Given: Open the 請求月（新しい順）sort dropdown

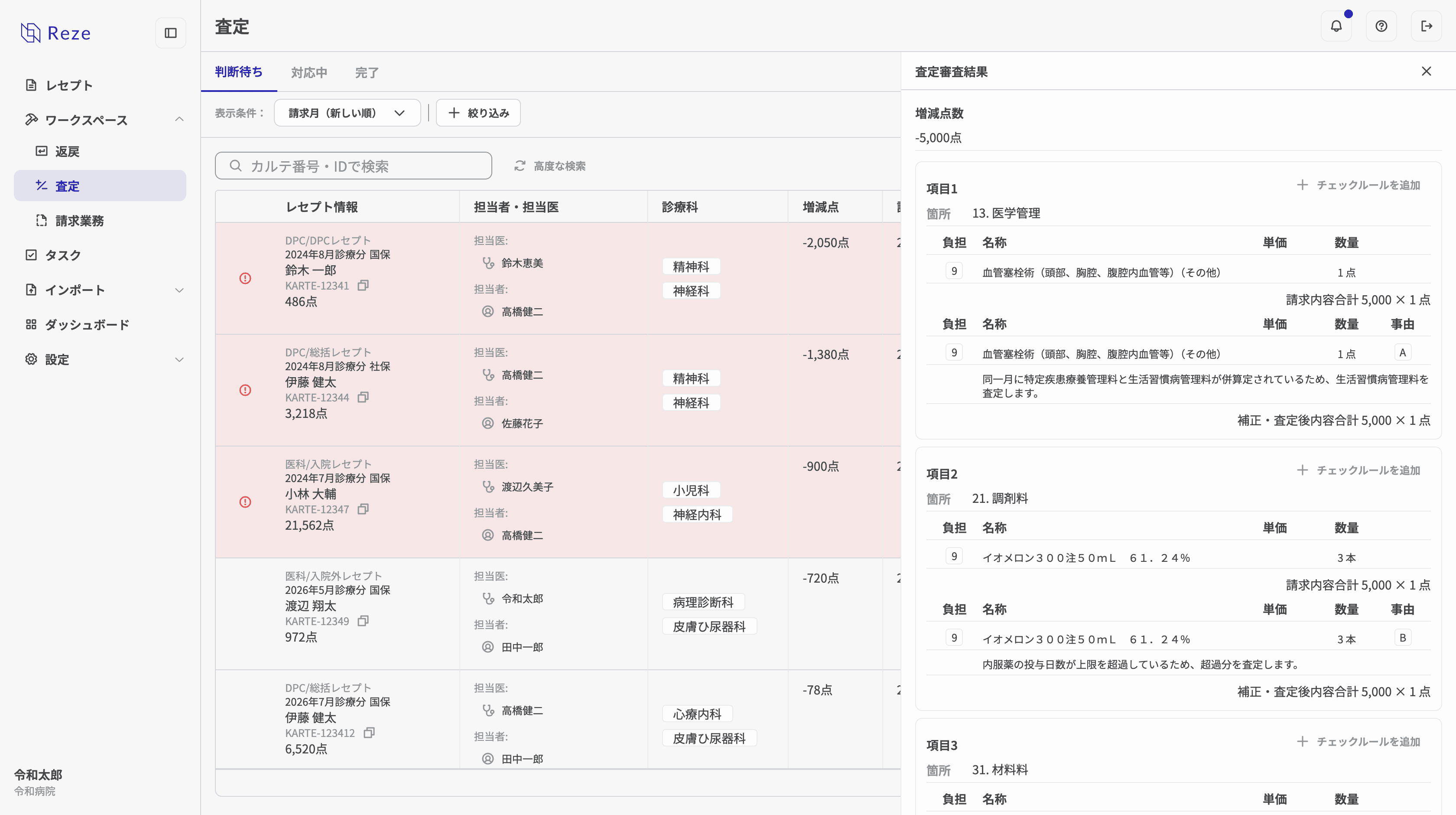Looking at the screenshot, I should pos(347,113).
